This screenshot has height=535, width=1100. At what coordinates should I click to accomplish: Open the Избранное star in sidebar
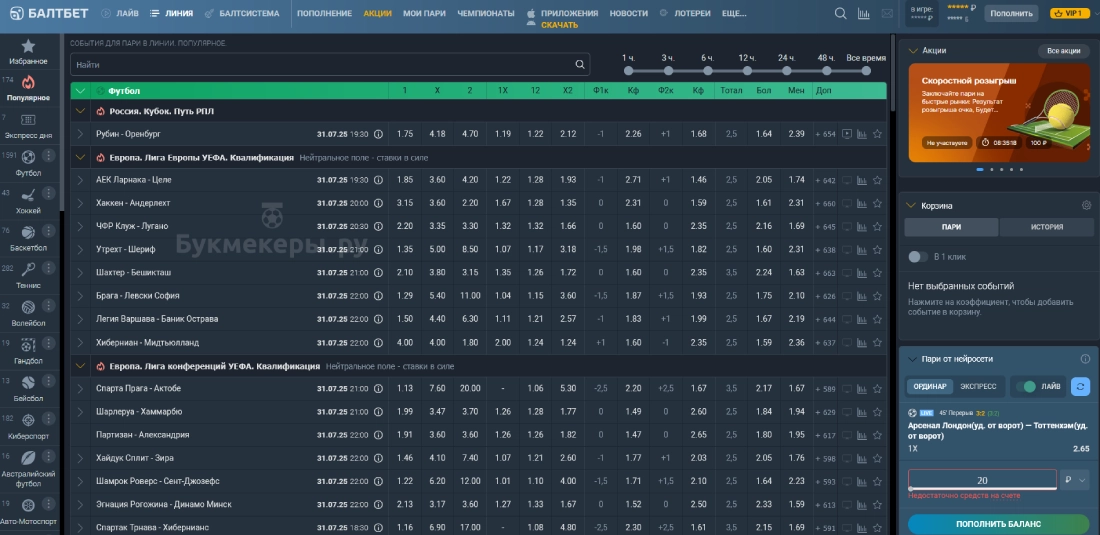[28, 46]
